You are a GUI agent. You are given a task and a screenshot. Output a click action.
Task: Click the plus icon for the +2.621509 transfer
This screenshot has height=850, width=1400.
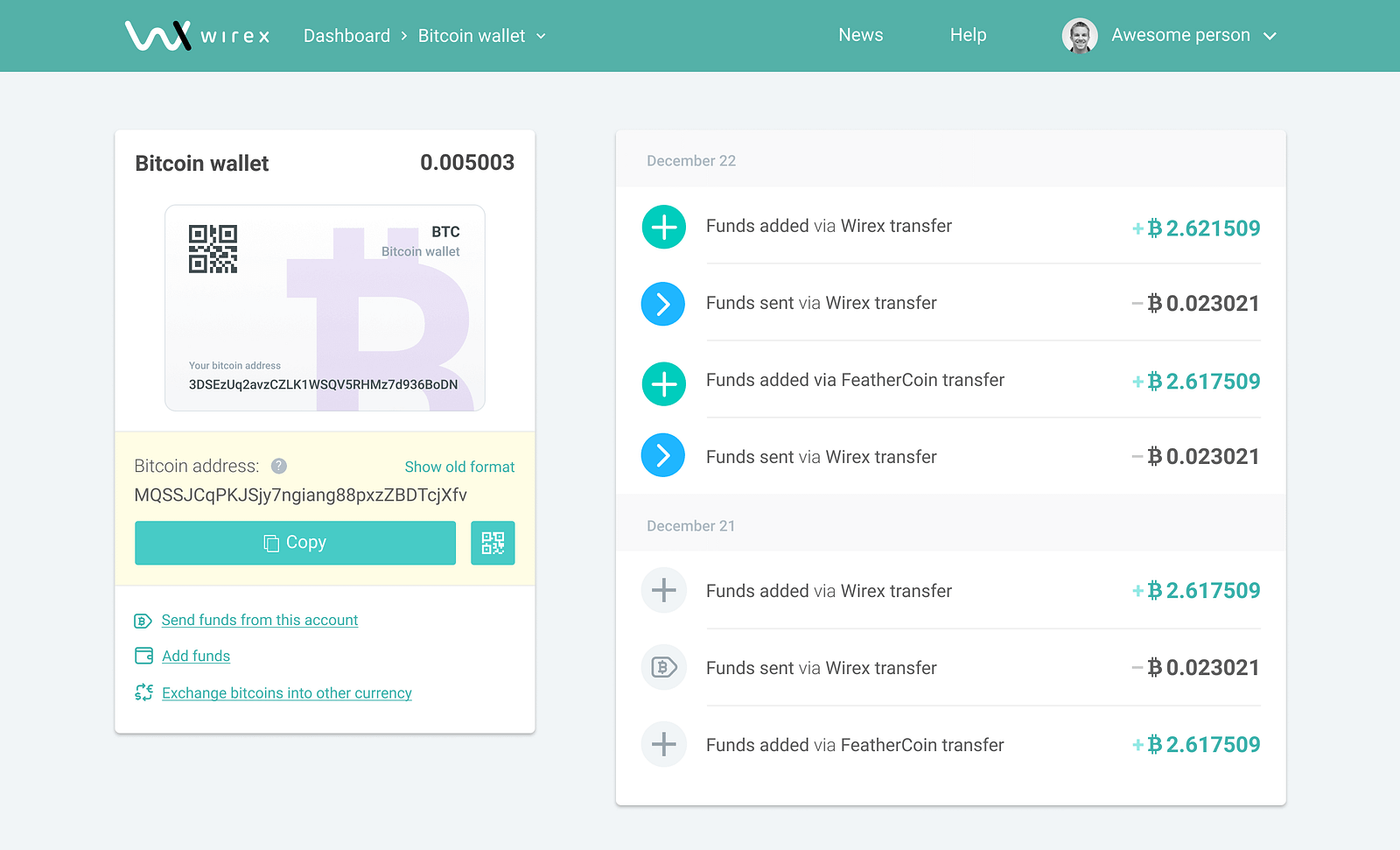pyautogui.click(x=664, y=227)
